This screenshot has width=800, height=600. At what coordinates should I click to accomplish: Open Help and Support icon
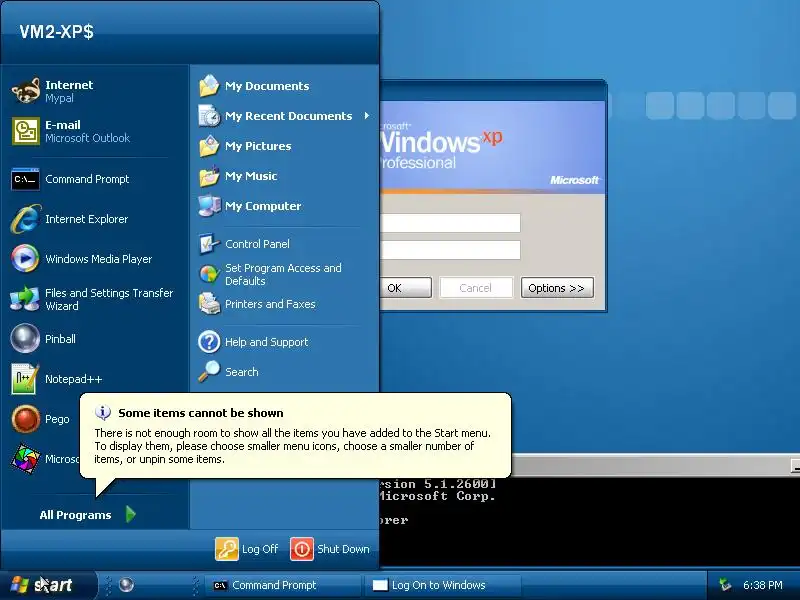click(x=209, y=342)
